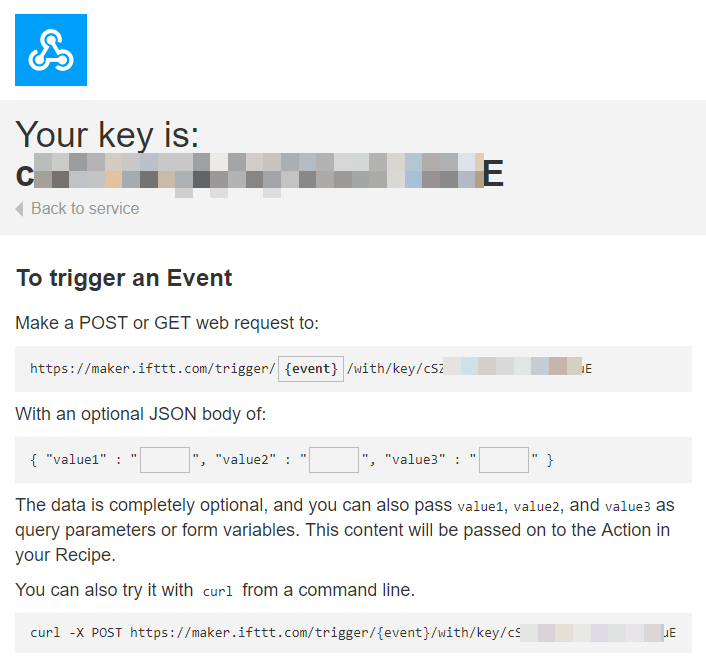The width and height of the screenshot is (706, 664).
Task: Click inline code word value3 in the paragraph
Action: click(x=627, y=507)
